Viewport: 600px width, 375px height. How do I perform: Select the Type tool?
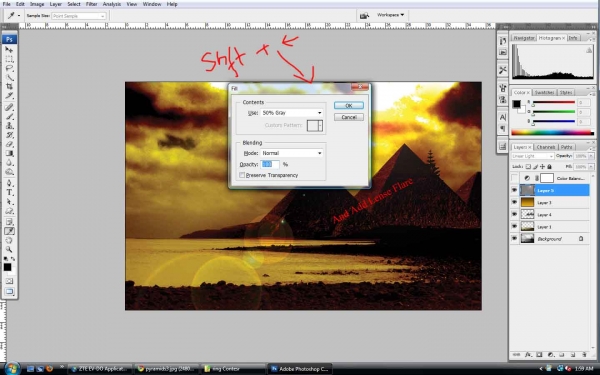(9, 192)
